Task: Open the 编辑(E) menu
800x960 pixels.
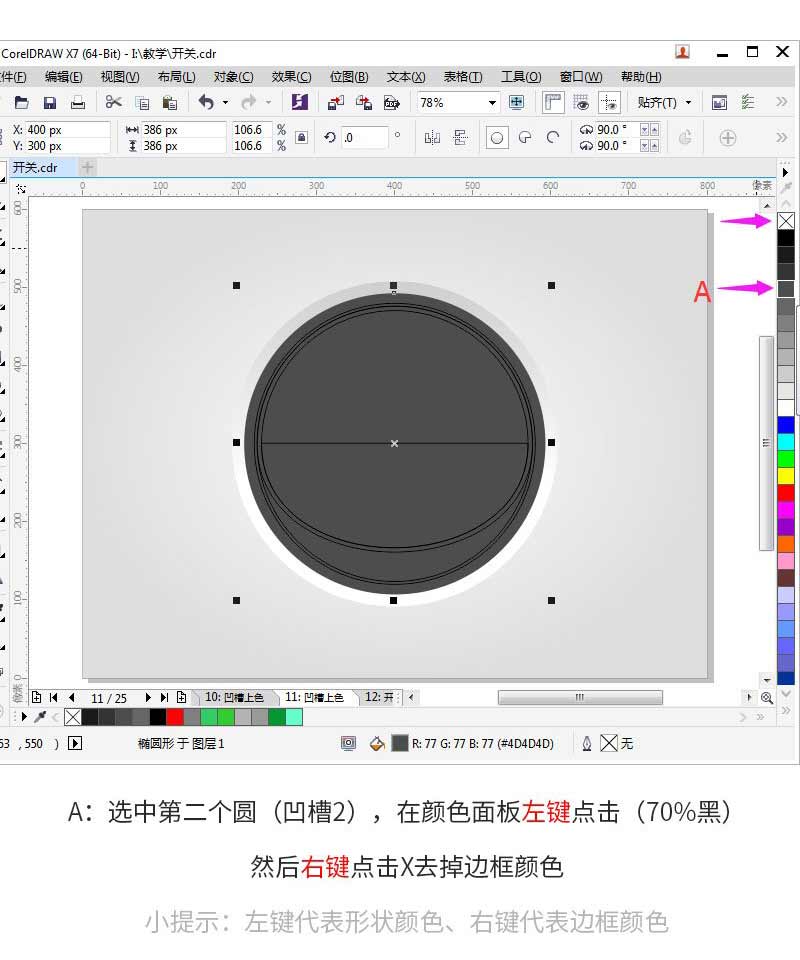Action: (64, 77)
